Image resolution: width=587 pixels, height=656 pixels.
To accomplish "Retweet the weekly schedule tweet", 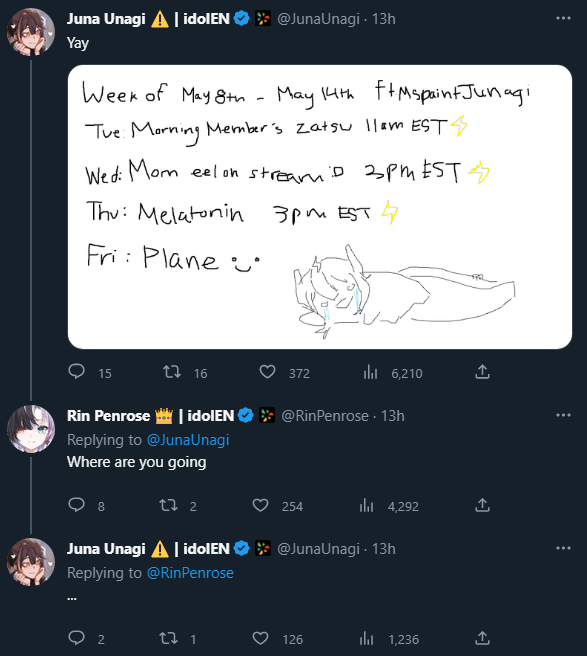I will (172, 372).
